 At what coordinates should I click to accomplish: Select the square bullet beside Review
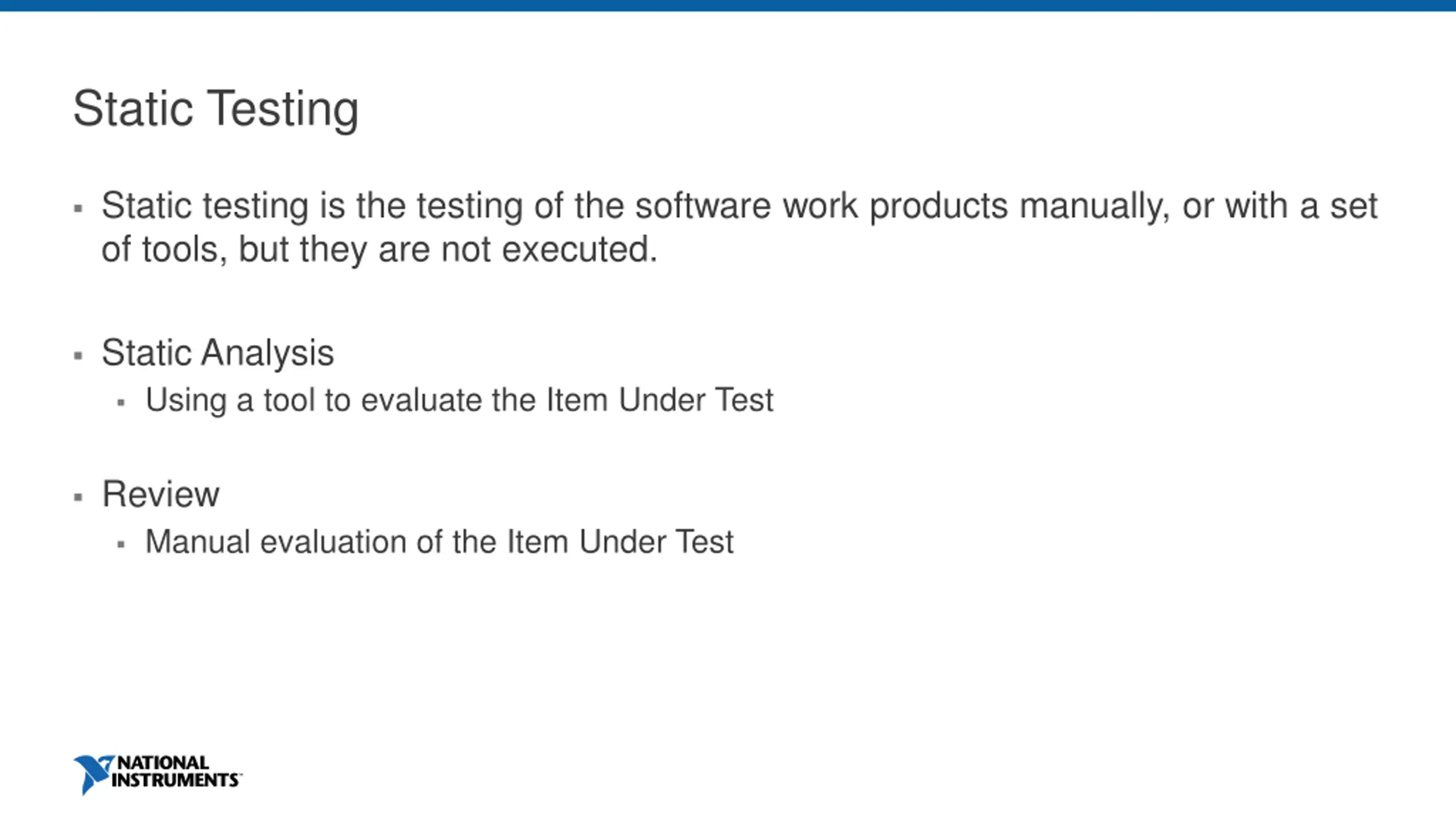[x=78, y=498]
